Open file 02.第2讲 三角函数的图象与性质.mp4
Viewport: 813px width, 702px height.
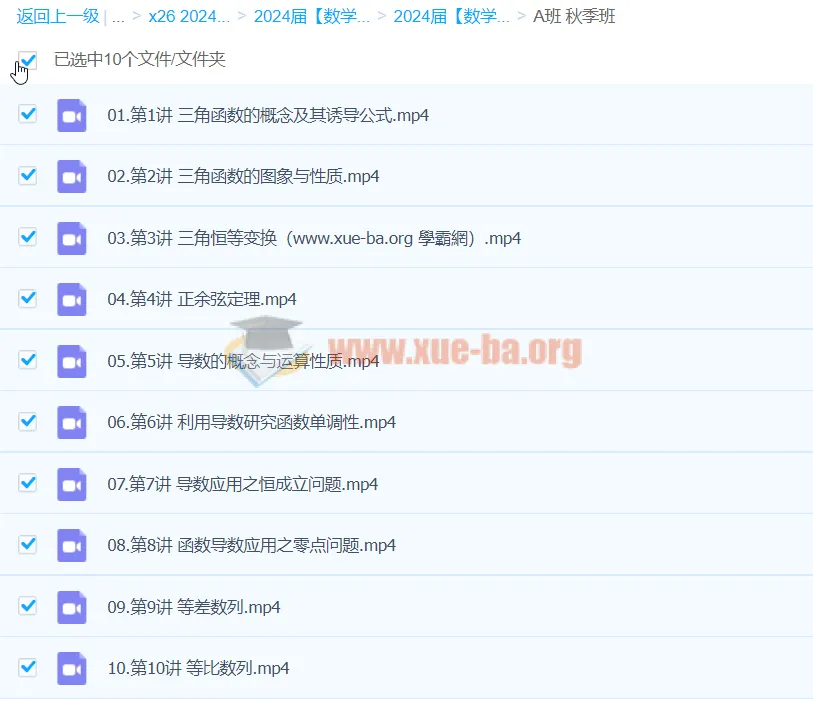243,176
